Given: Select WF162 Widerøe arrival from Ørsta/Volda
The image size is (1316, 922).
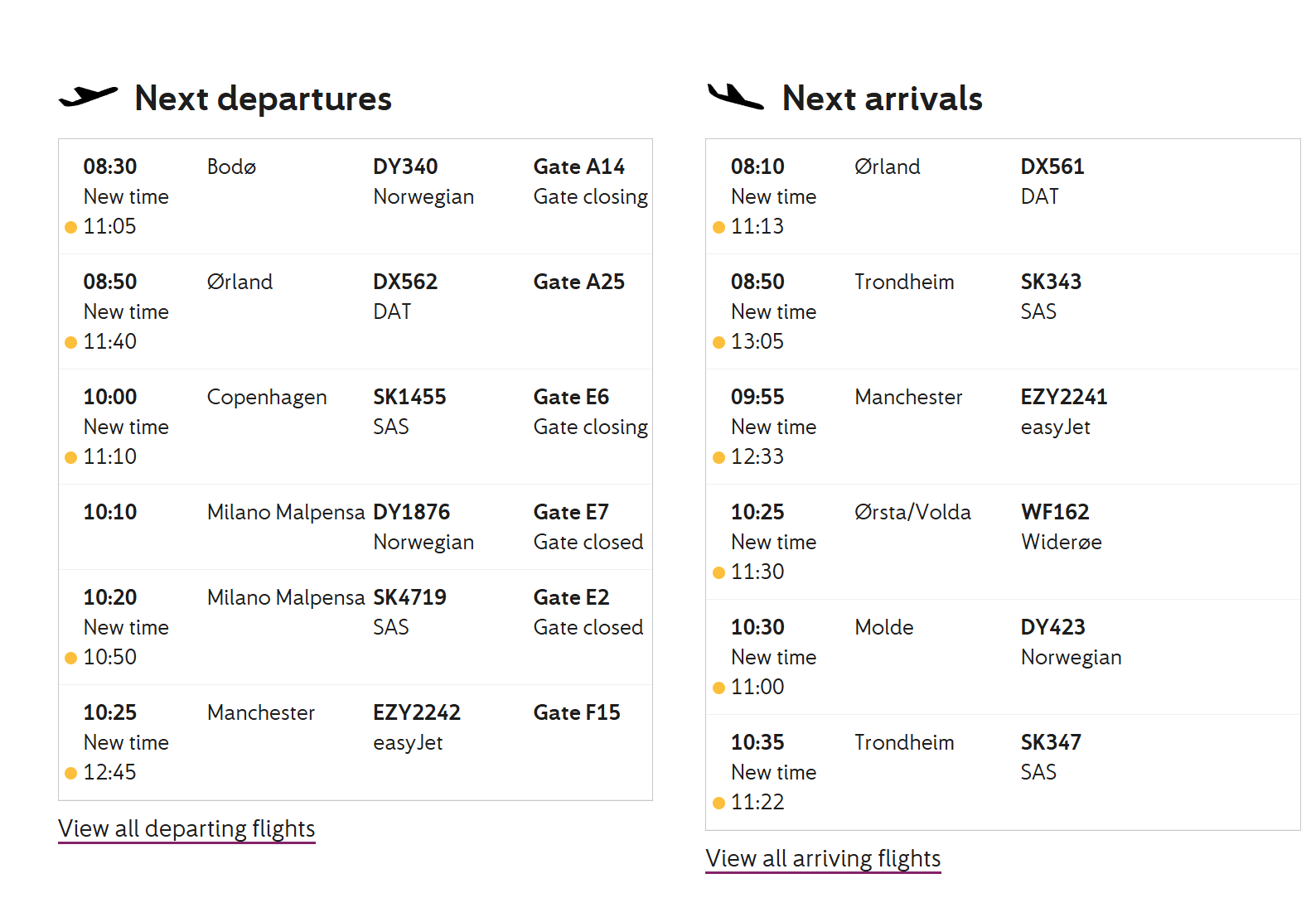Looking at the screenshot, I should pyautogui.click(x=1003, y=542).
